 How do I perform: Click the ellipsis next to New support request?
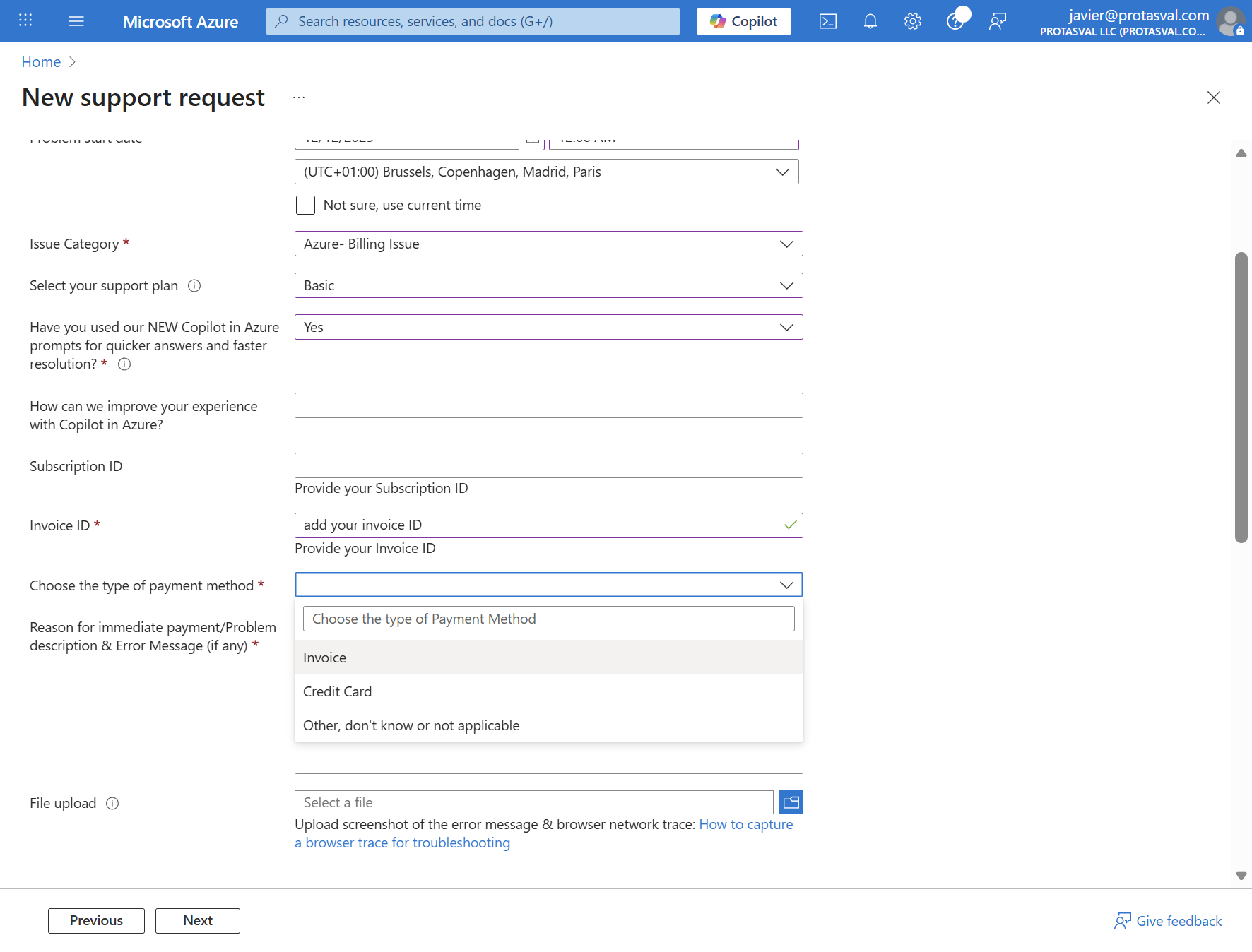[299, 97]
